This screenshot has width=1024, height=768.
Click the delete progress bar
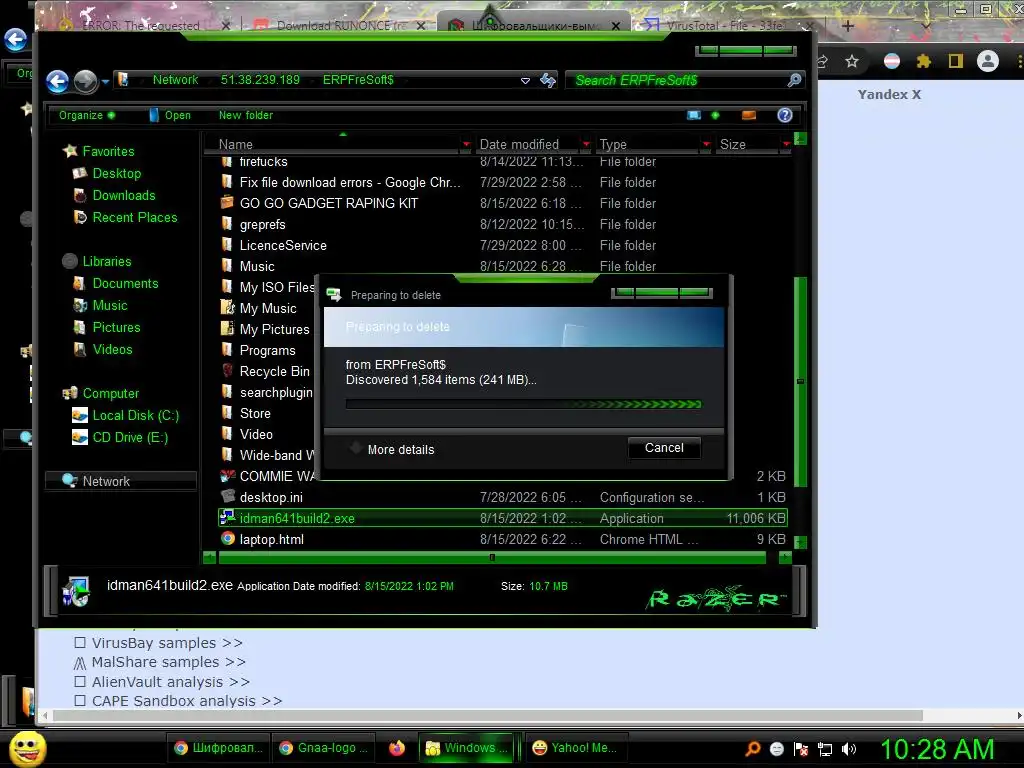[x=524, y=404]
